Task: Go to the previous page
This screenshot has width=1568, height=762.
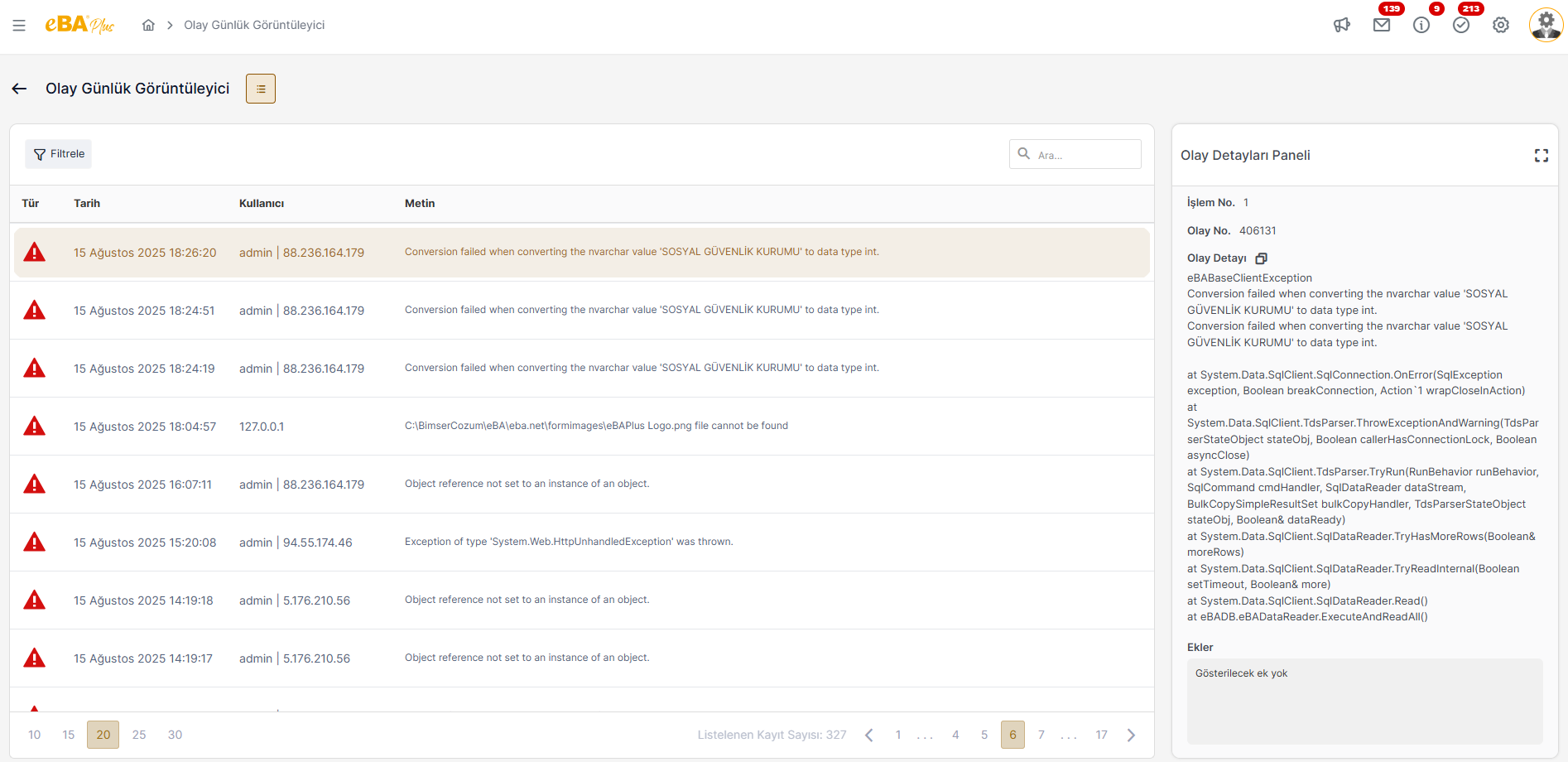Action: click(x=869, y=735)
